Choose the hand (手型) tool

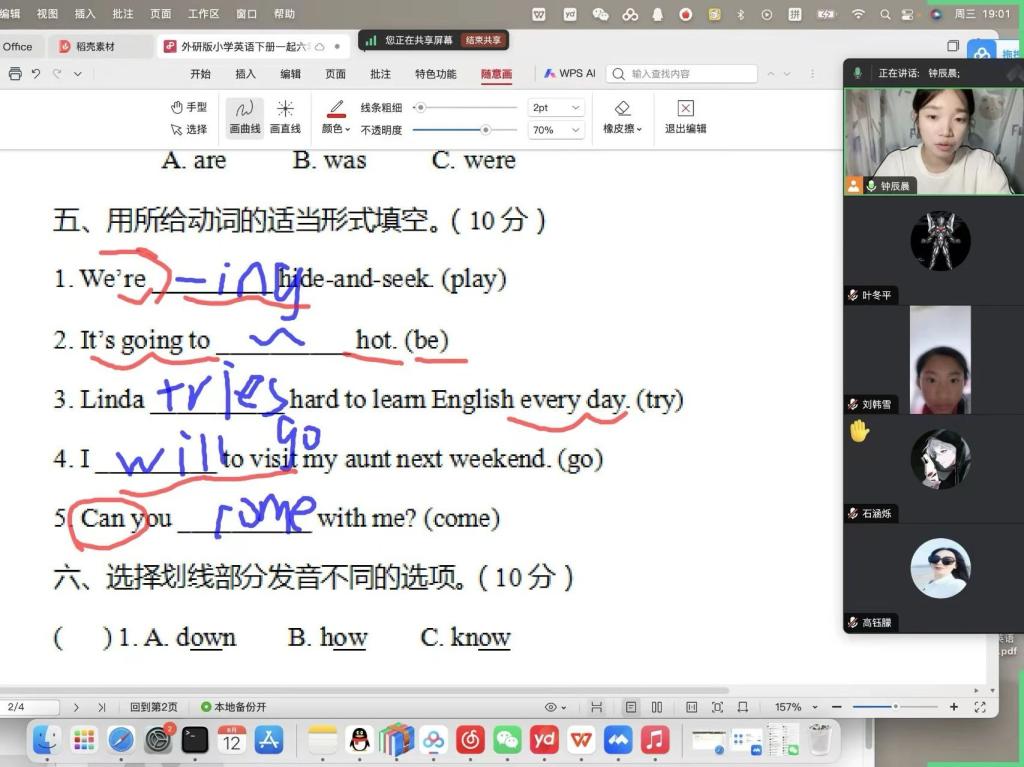[x=188, y=107]
